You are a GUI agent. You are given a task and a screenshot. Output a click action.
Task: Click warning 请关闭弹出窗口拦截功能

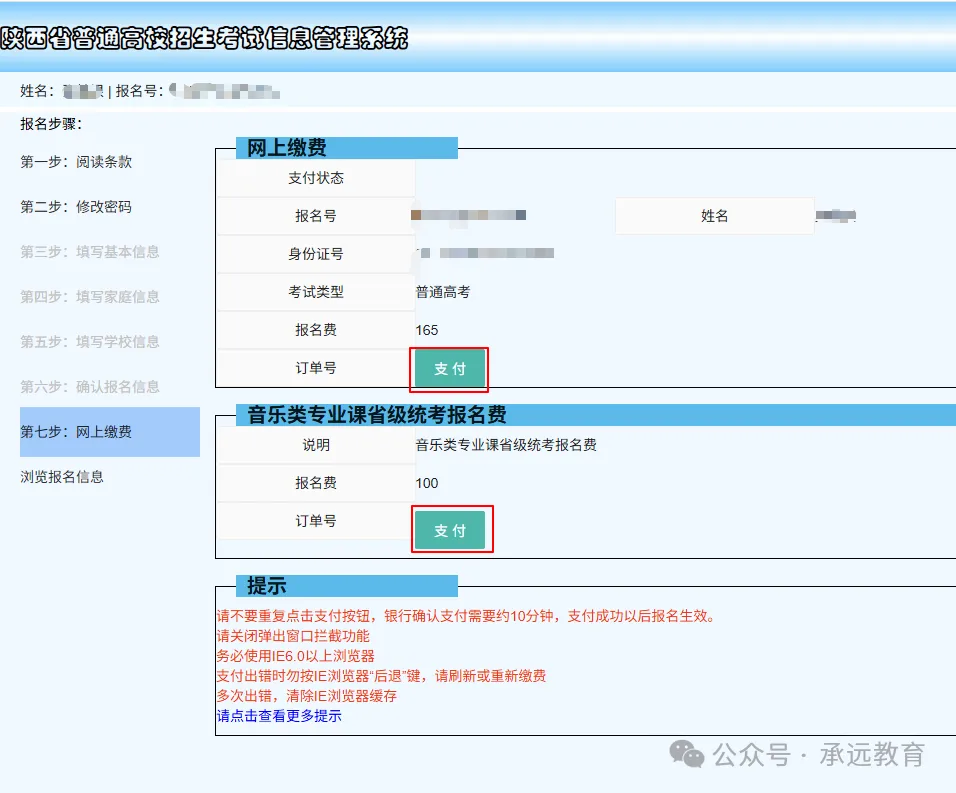coord(293,636)
